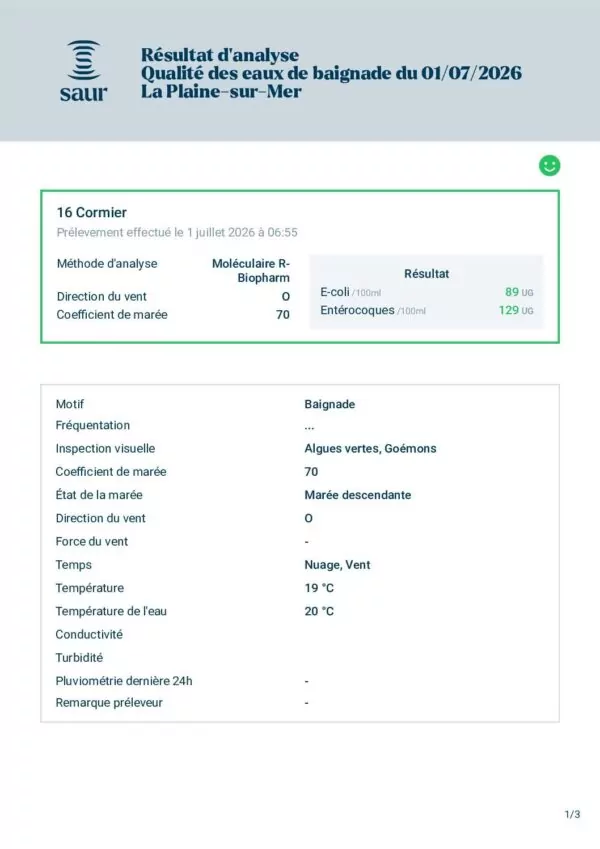Select the "Prélevement effectué le 1 juillet 2026" line
The height and width of the screenshot is (849, 600).
[177, 232]
